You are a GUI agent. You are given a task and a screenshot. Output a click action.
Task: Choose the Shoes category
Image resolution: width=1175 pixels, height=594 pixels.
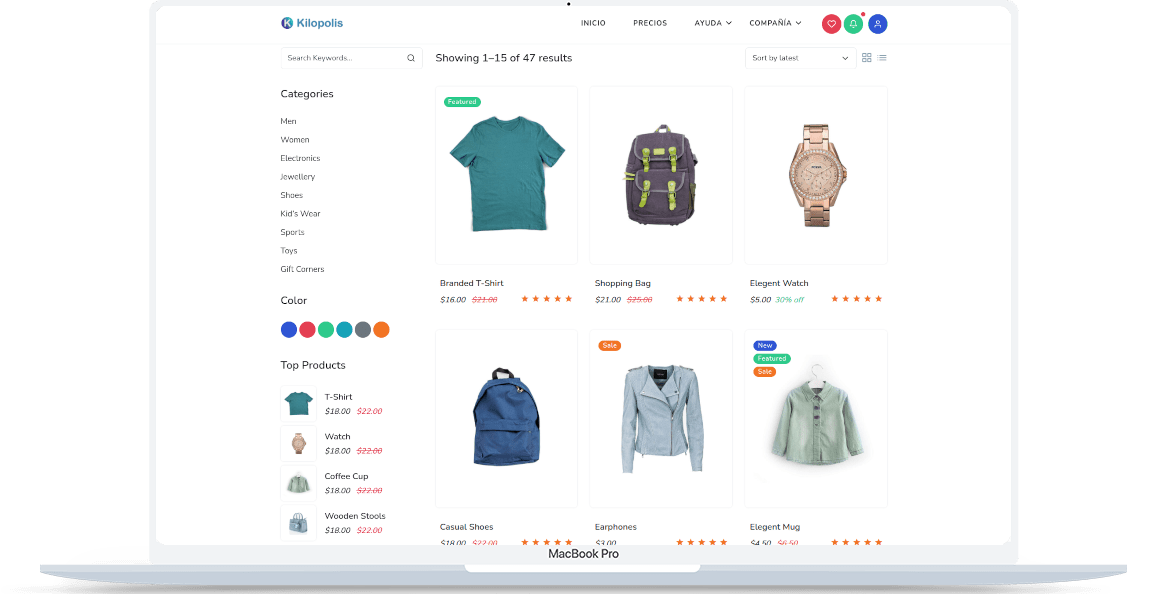pyautogui.click(x=292, y=196)
